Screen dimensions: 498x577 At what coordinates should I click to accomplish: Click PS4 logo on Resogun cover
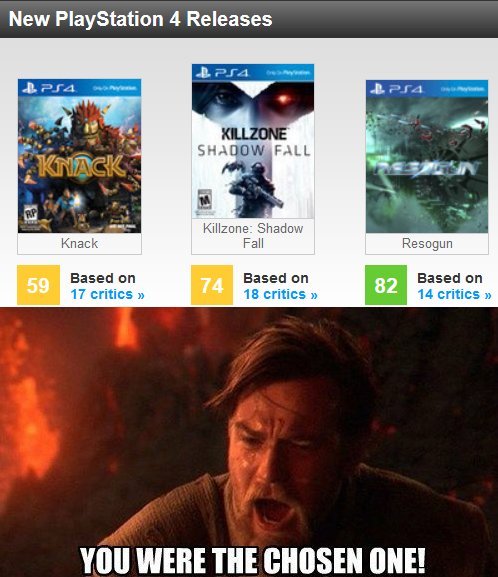[396, 89]
